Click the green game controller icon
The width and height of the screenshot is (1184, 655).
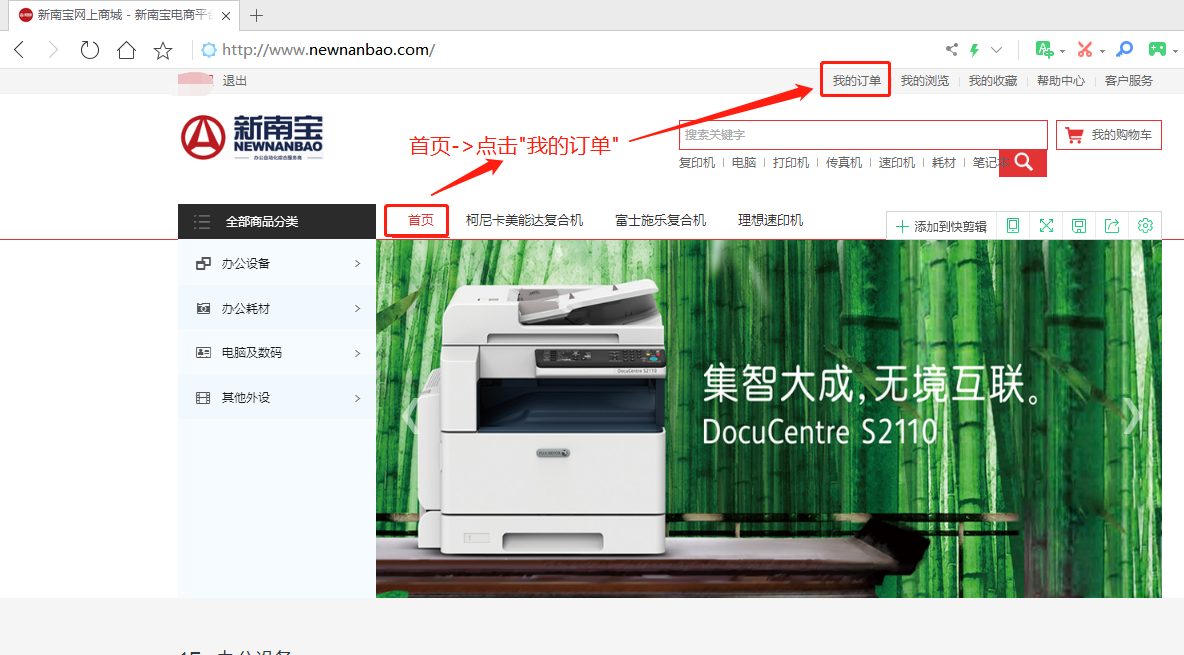click(x=1157, y=50)
